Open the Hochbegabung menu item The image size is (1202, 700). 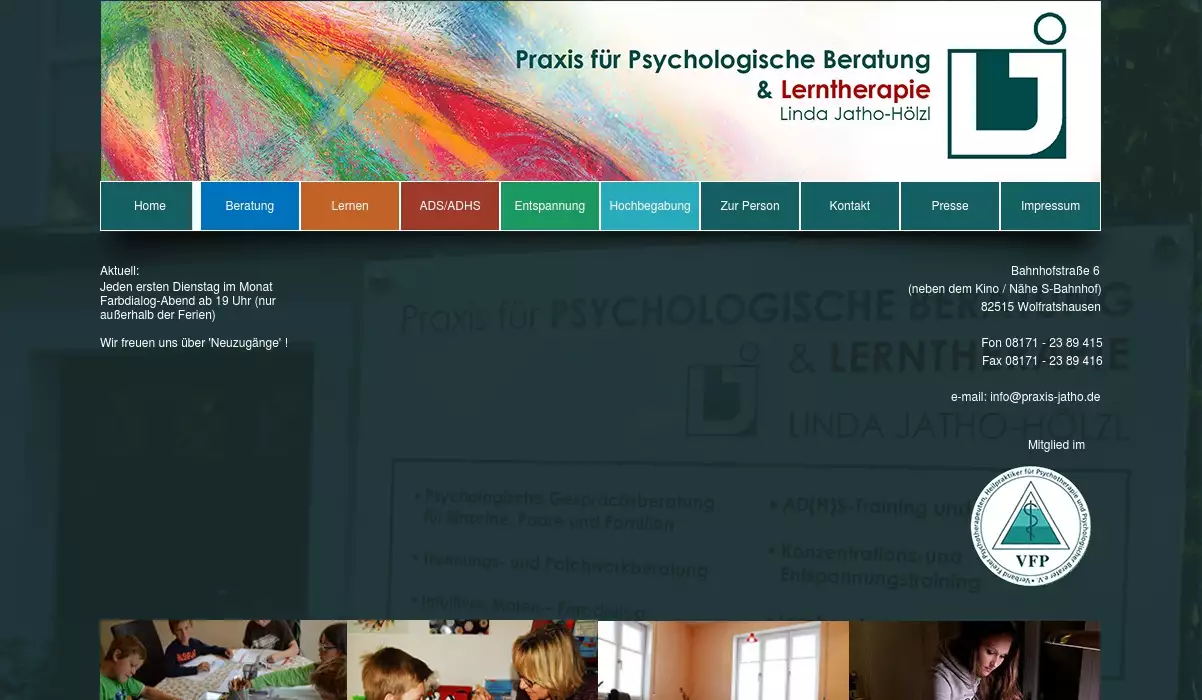point(649,206)
